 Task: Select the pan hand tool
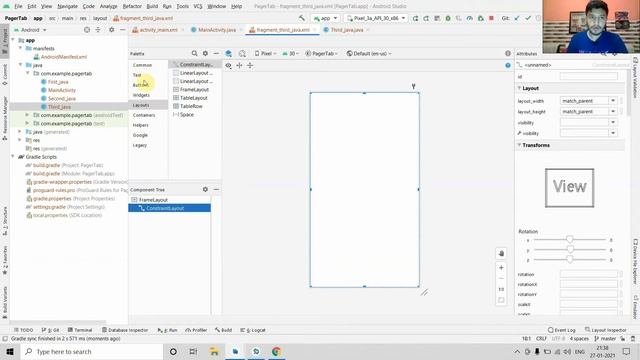pyautogui.click(x=501, y=253)
